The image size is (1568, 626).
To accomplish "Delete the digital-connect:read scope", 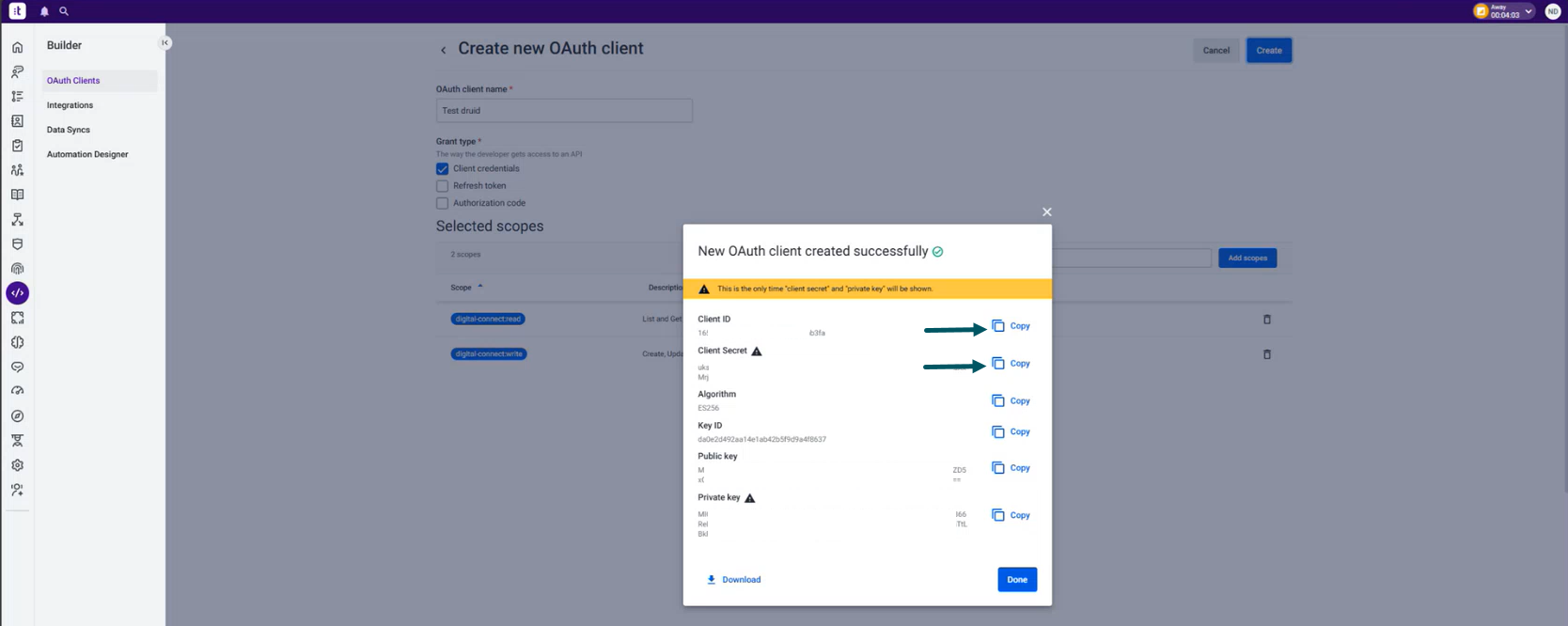I will 1266,320.
